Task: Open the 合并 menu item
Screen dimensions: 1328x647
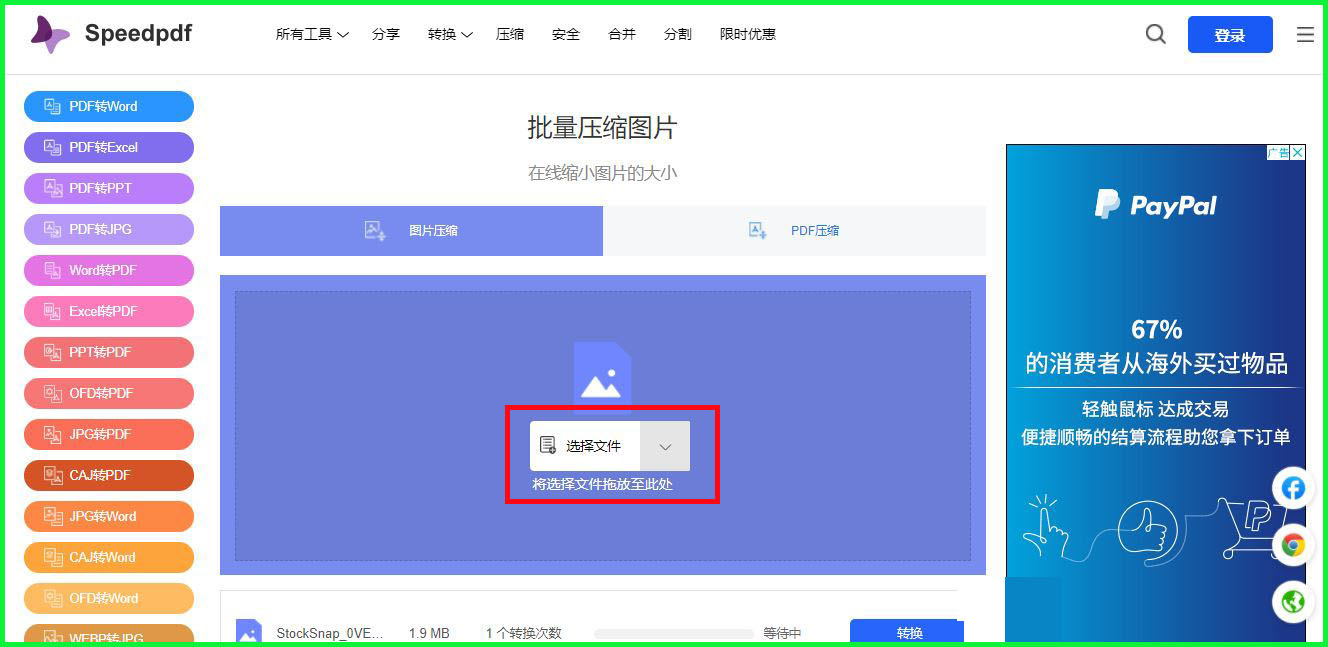Action: 621,33
